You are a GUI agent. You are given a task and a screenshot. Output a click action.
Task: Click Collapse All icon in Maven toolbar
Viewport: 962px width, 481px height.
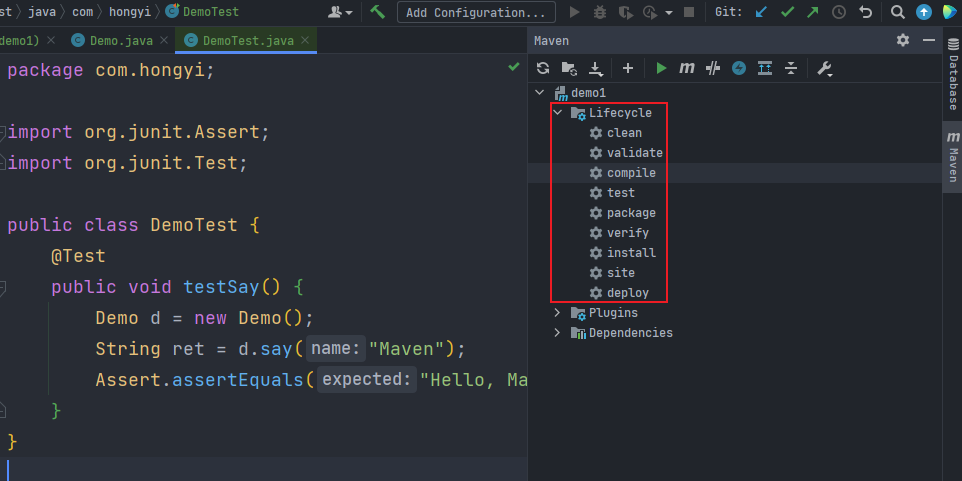tap(791, 68)
